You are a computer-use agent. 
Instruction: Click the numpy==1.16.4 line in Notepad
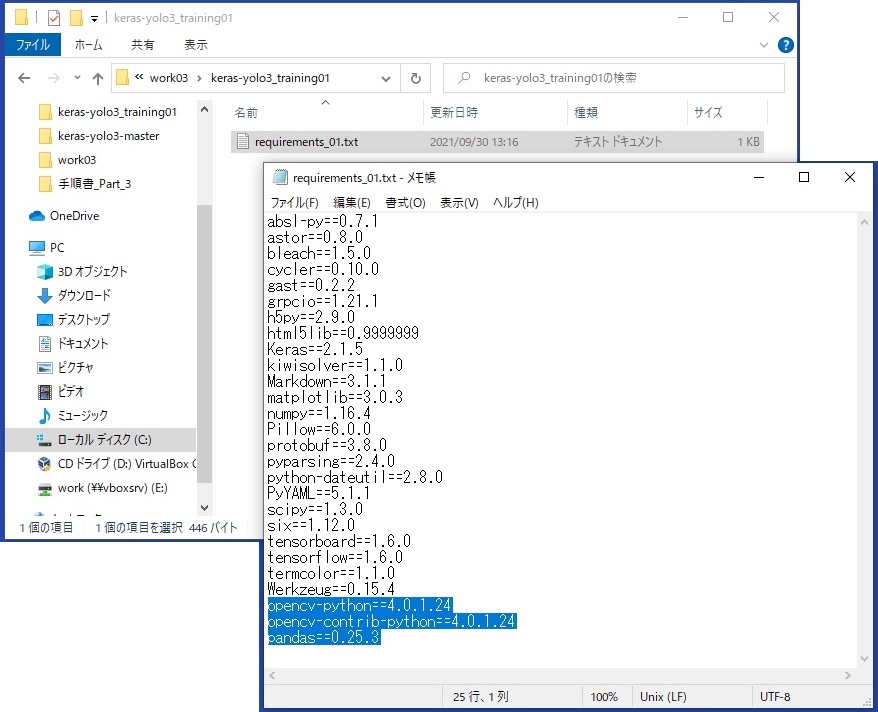click(319, 414)
